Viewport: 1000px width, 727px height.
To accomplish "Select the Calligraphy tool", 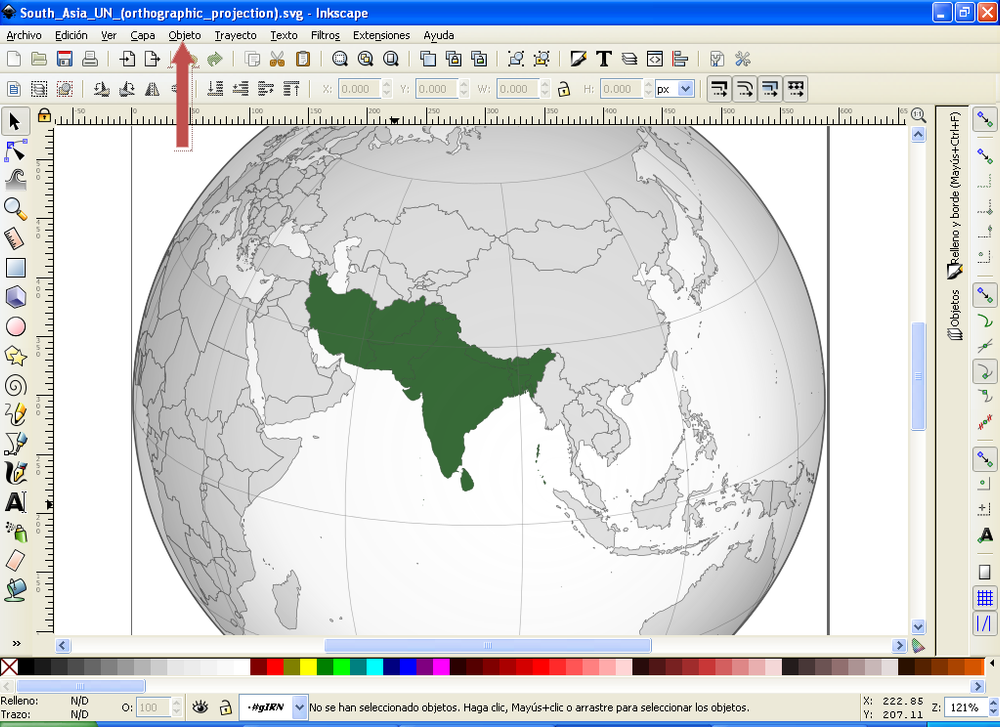I will point(16,473).
